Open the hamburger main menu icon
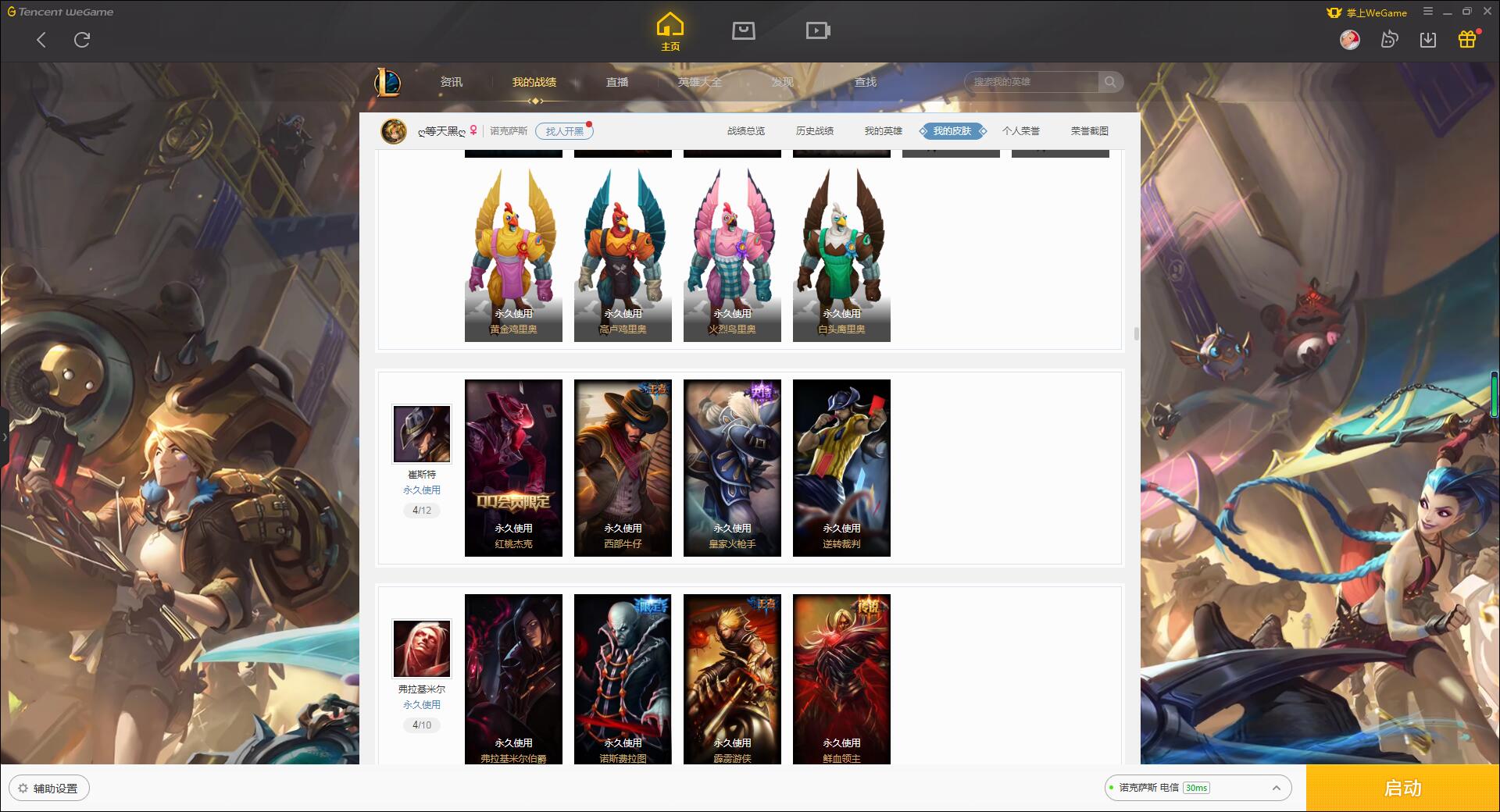This screenshot has width=1500, height=812. tap(1428, 12)
